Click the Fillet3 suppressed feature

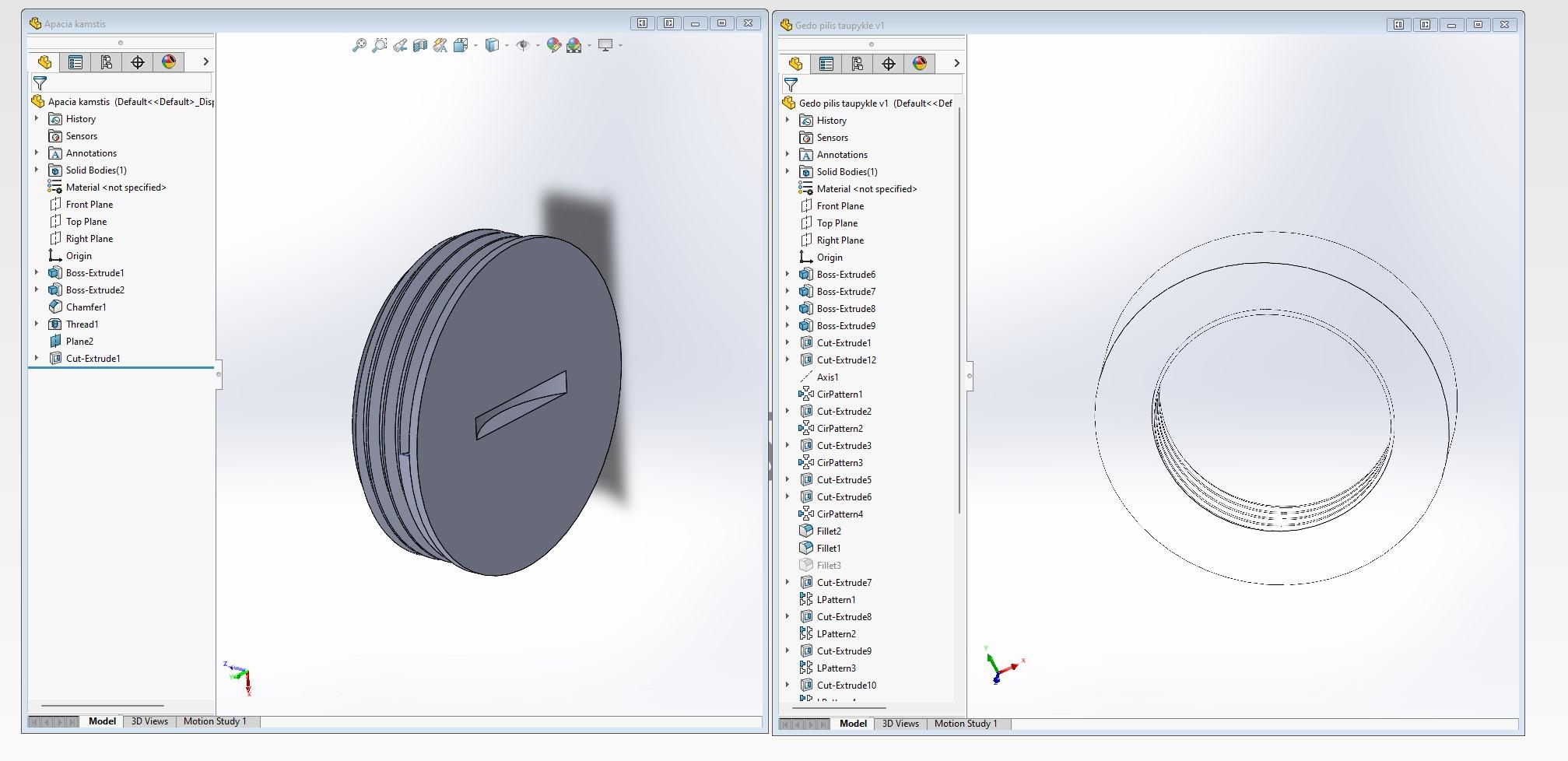pyautogui.click(x=827, y=565)
